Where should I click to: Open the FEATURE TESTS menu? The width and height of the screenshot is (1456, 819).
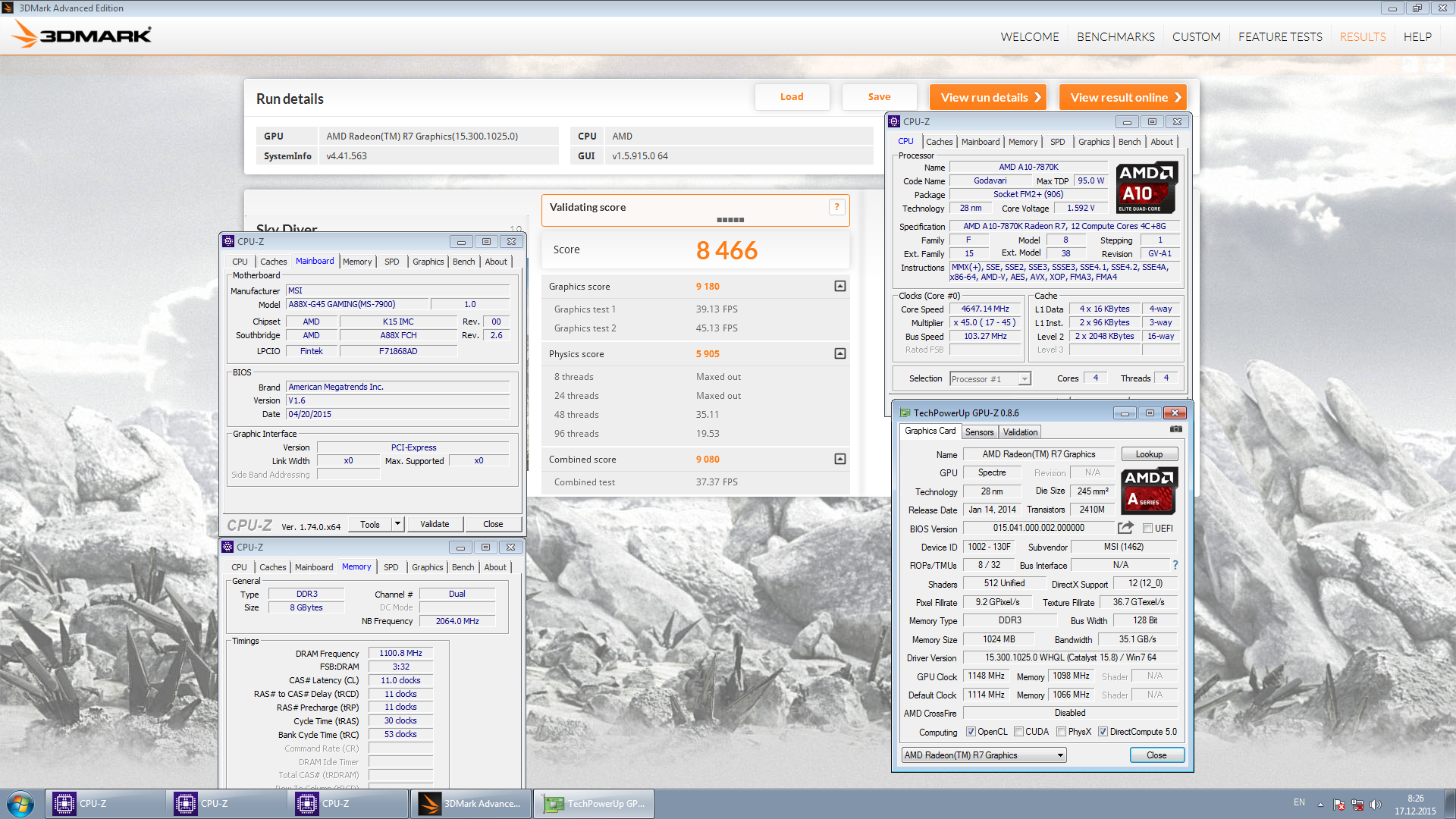(1280, 36)
